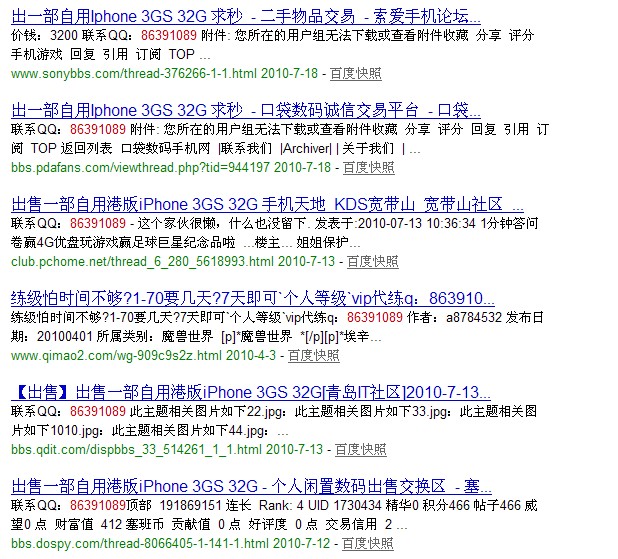Image resolution: width=618 pixels, height=559 pixels.
Task: Click the red 86391089 in the dospy snippet
Action: tap(98, 505)
